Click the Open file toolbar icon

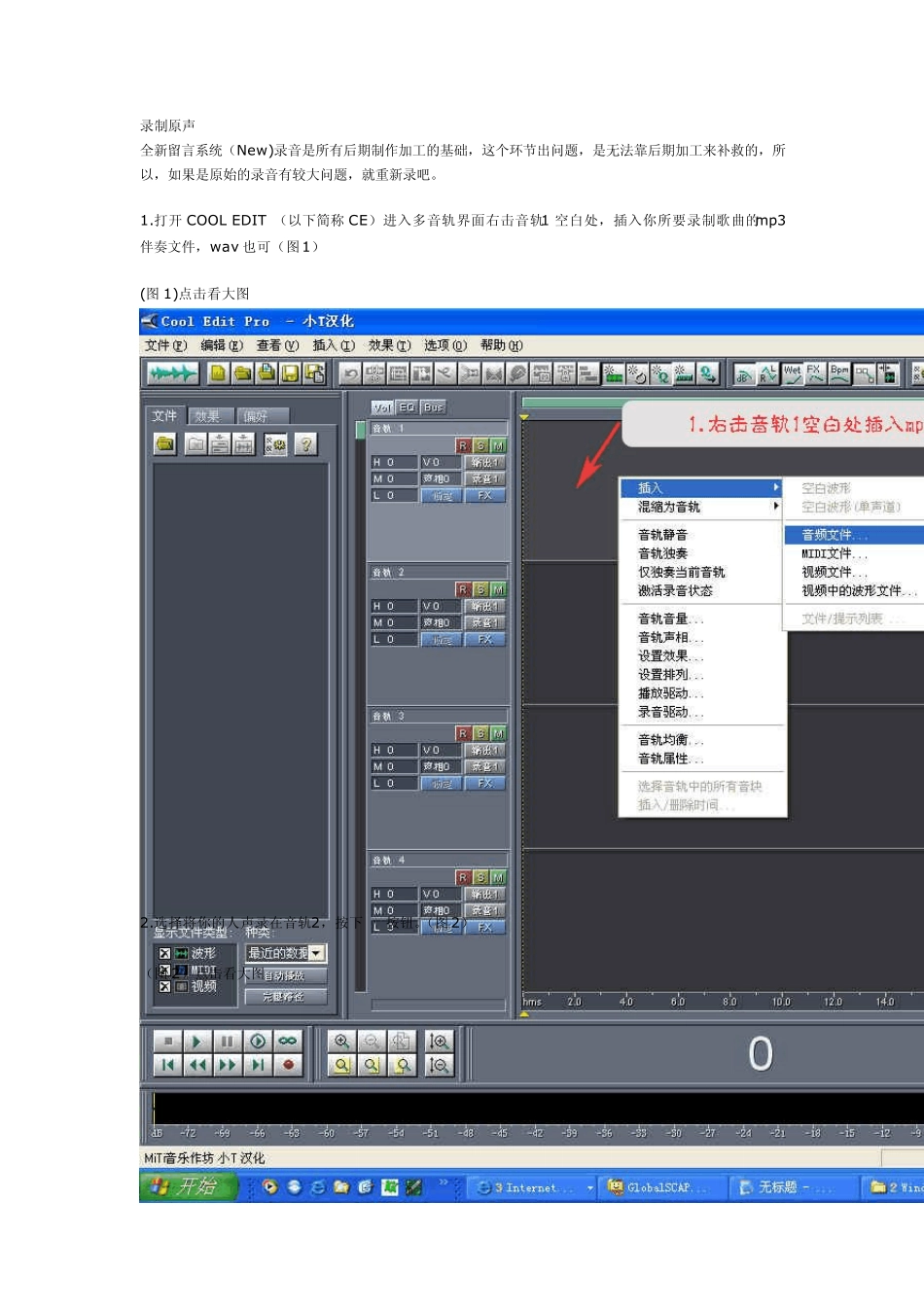pyautogui.click(x=242, y=372)
